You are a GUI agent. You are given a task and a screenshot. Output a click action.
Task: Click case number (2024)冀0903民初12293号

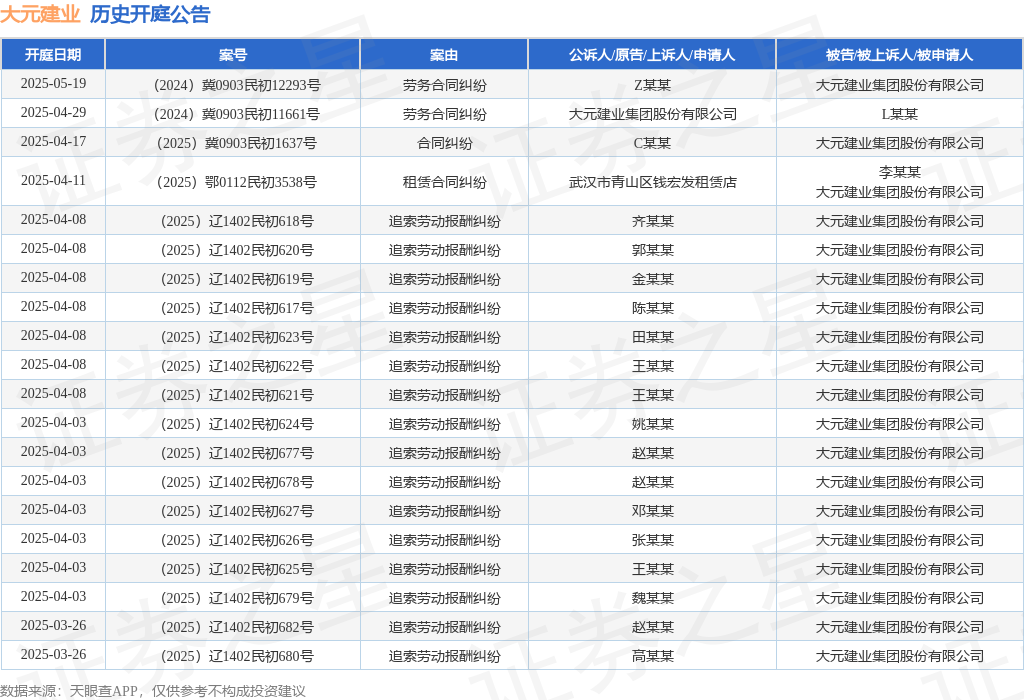[237, 85]
